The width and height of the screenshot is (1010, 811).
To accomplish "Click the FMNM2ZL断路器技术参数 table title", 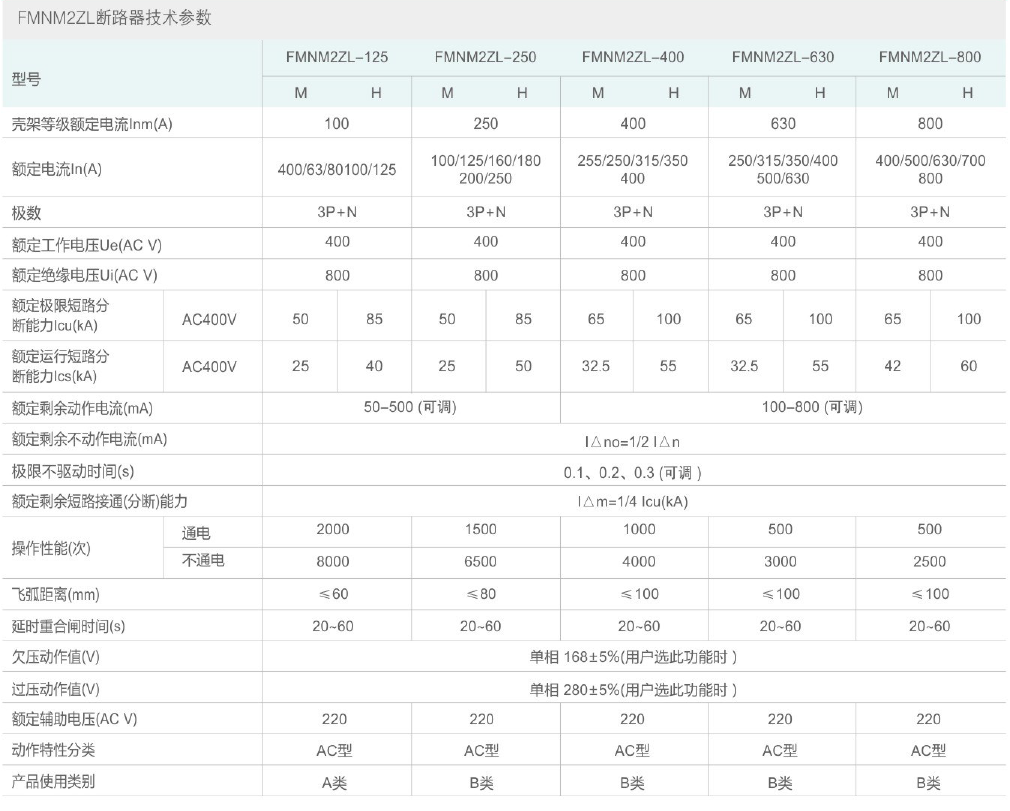I will pyautogui.click(x=112, y=19).
